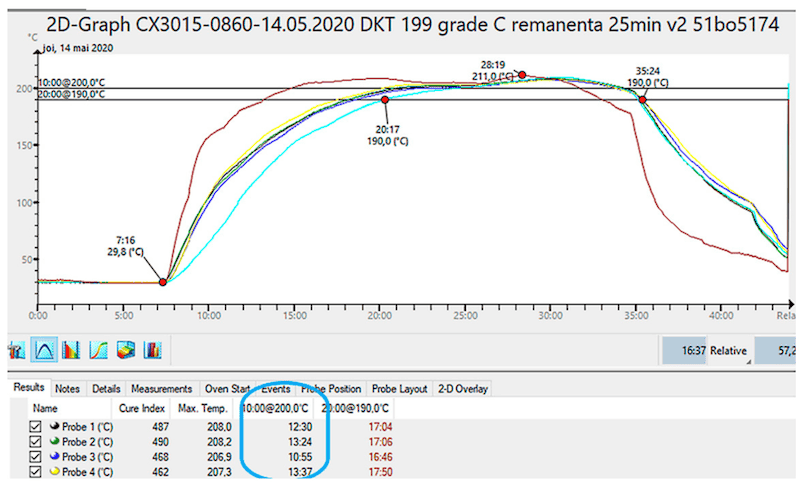The height and width of the screenshot is (486, 800).
Task: Click the red time value 17:50
Action: pyautogui.click(x=380, y=473)
